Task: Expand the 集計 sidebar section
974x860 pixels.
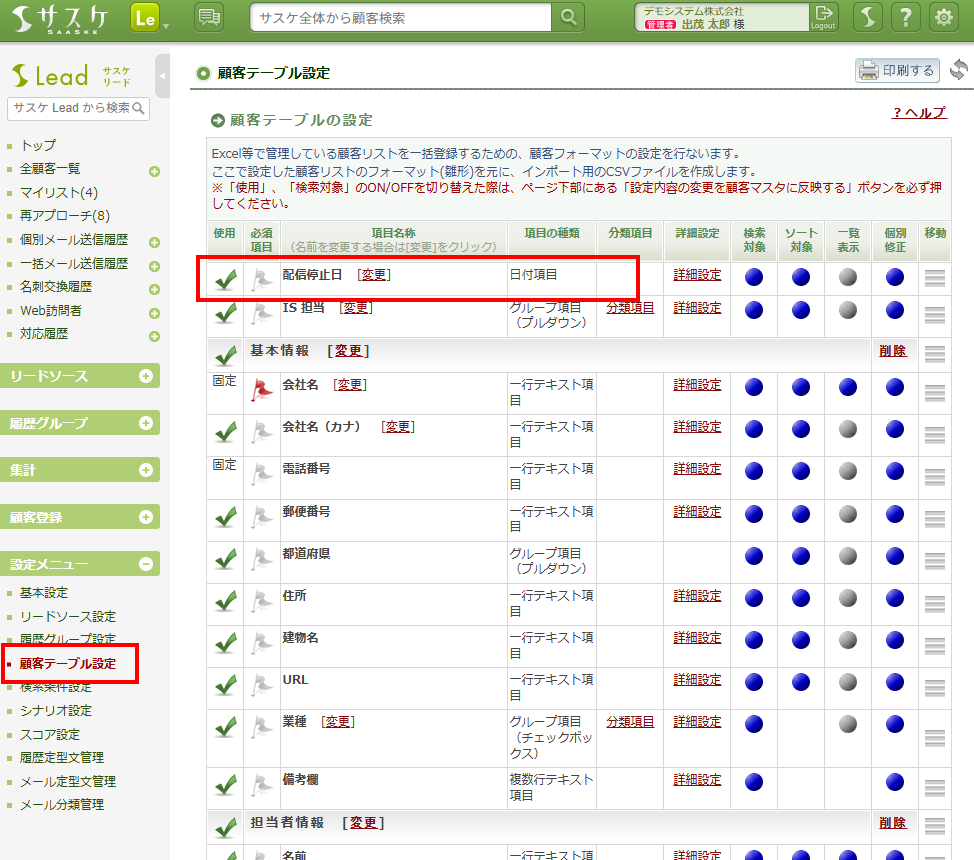Action: pyautogui.click(x=146, y=470)
